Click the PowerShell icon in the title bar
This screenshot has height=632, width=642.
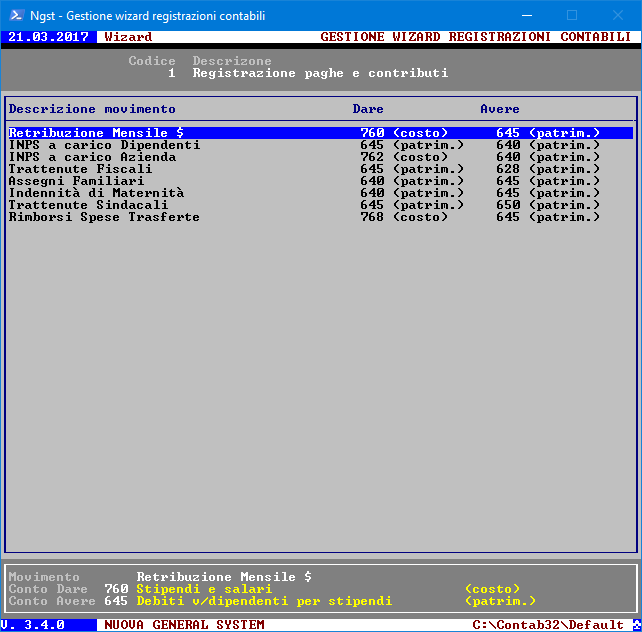pyautogui.click(x=16, y=15)
